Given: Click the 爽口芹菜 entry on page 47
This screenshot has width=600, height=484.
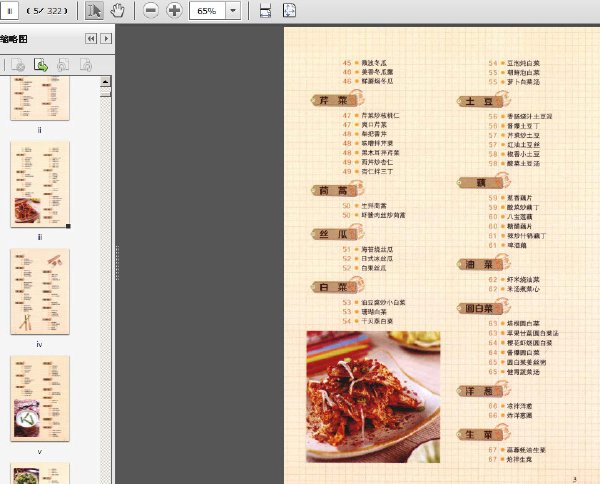Looking at the screenshot, I should [x=374, y=125].
